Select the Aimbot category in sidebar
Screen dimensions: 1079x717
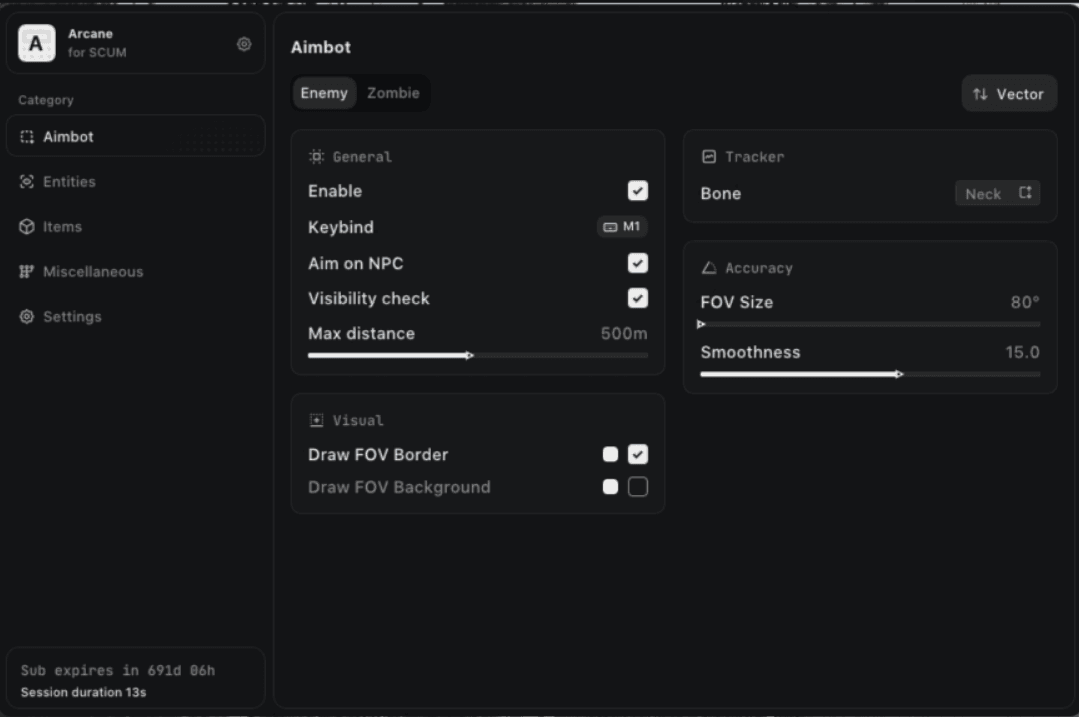pyautogui.click(x=68, y=137)
